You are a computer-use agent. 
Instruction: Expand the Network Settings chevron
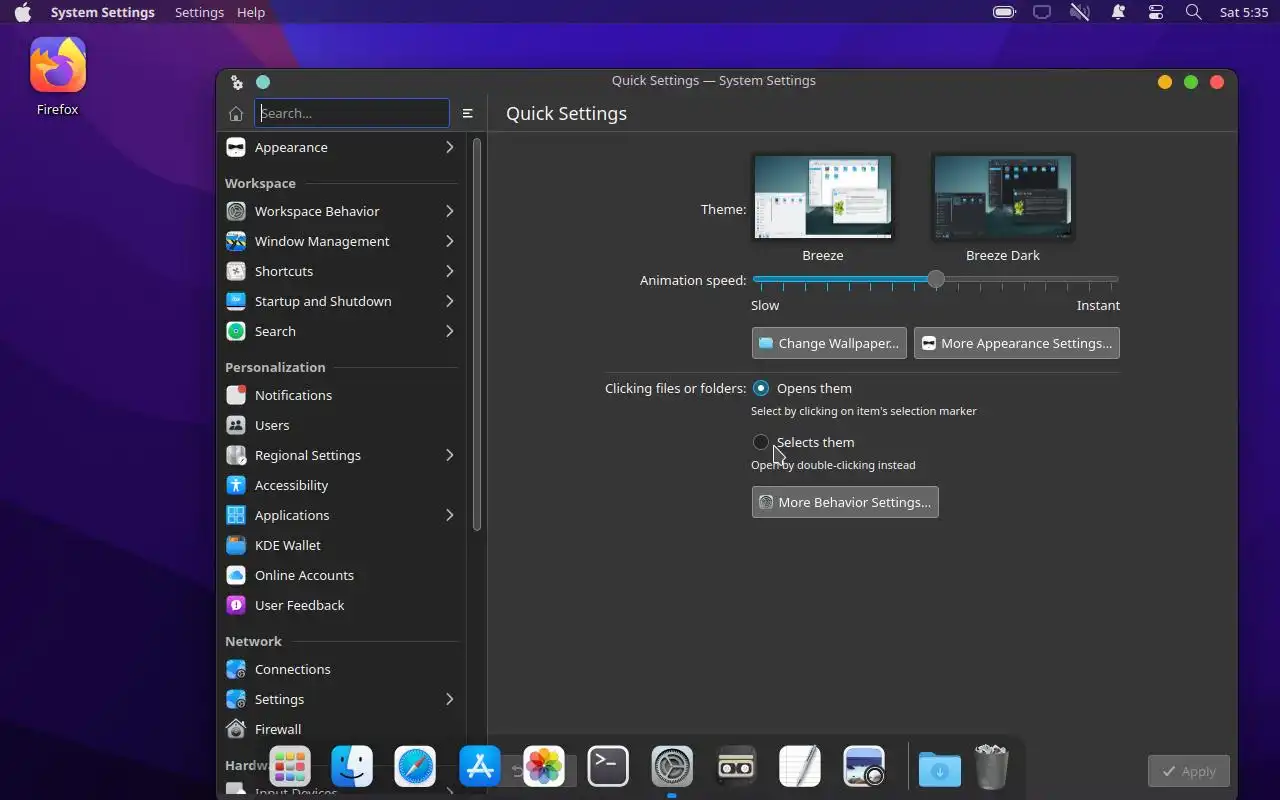tap(450, 699)
